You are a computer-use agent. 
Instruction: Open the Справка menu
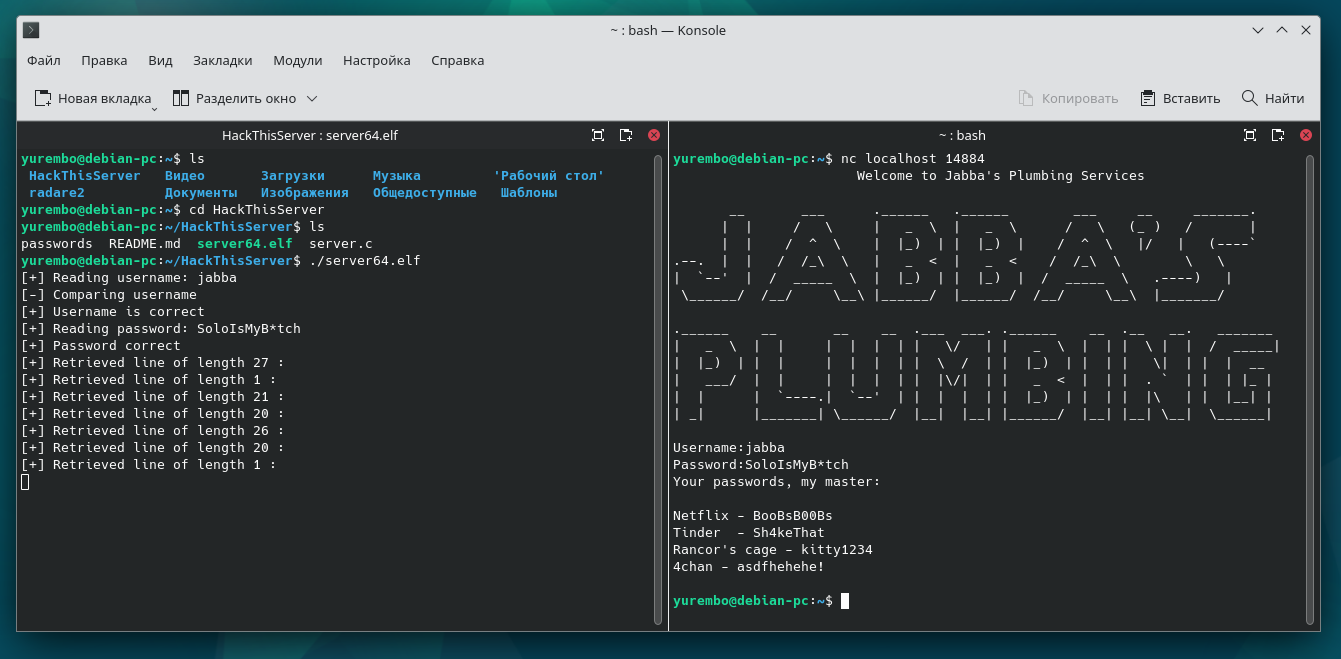click(458, 60)
